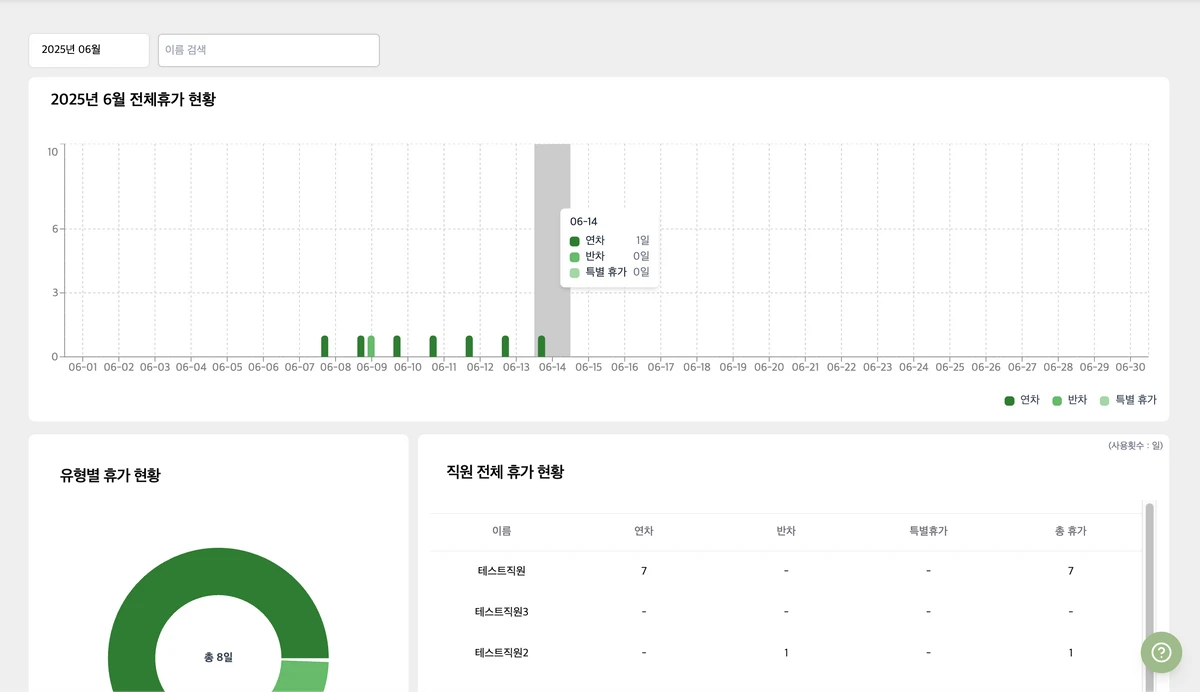Viewport: 1200px width, 692px height.
Task: Click the 2025년 6월 전체휴가 현황 heading
Action: 133,99
